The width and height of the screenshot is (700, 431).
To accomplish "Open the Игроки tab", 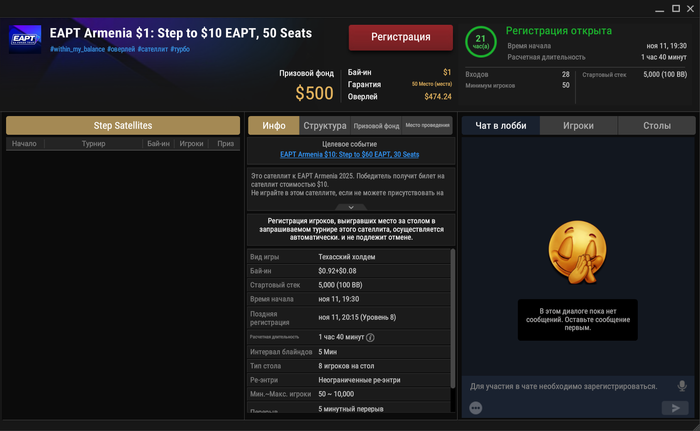I will pos(578,126).
